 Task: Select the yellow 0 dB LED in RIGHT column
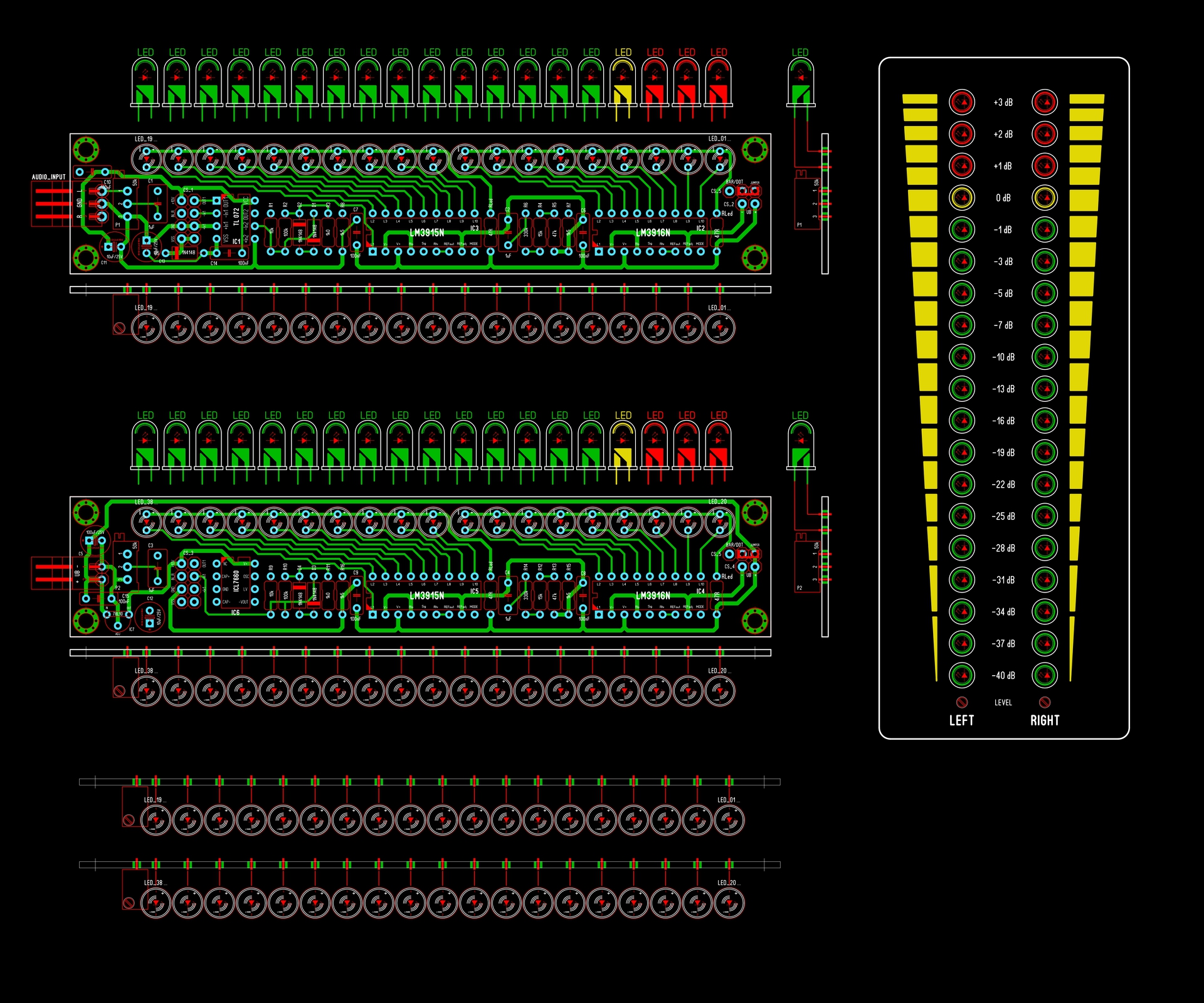coord(1045,198)
